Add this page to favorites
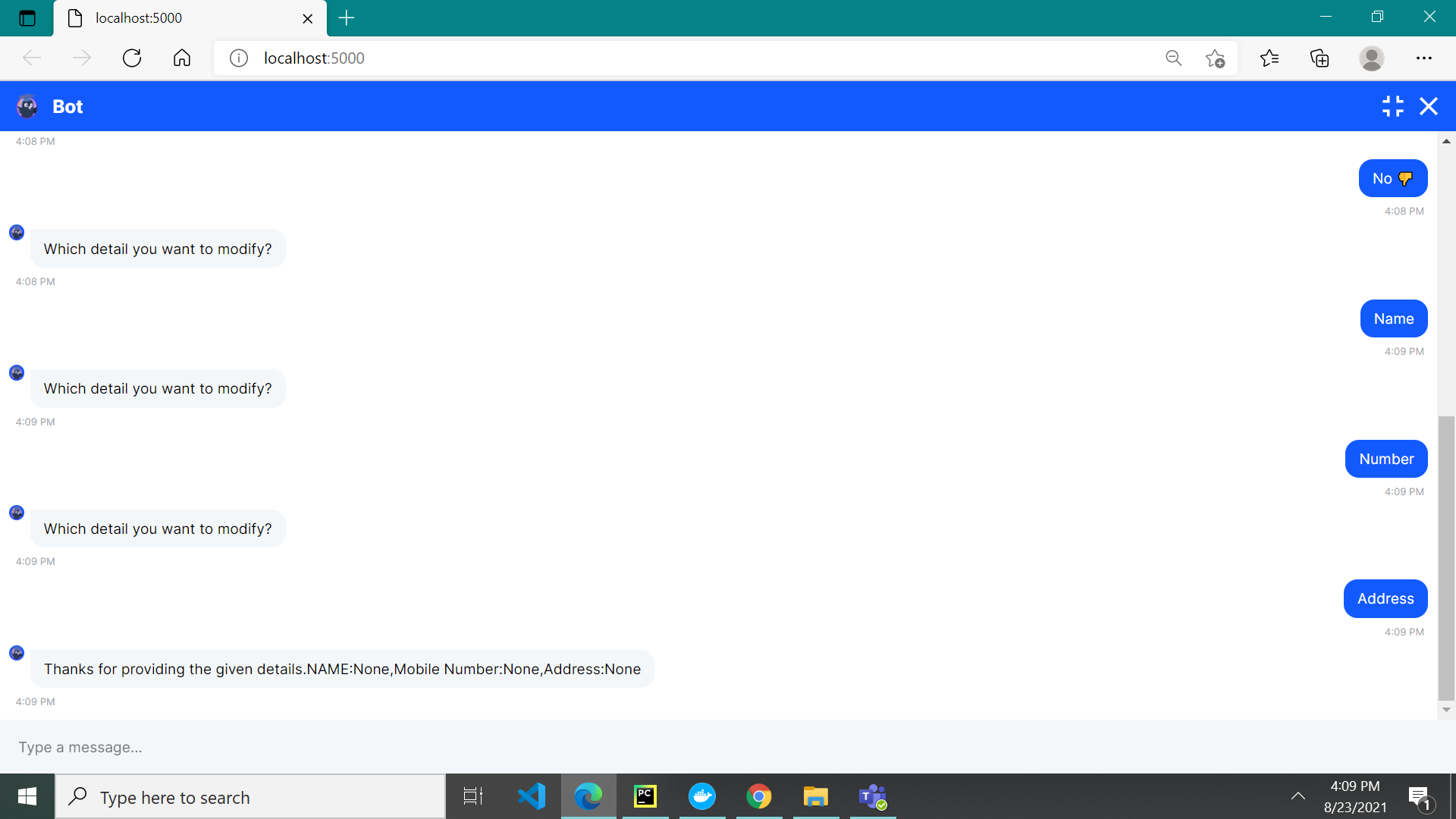This screenshot has width=1456, height=819. [1215, 58]
